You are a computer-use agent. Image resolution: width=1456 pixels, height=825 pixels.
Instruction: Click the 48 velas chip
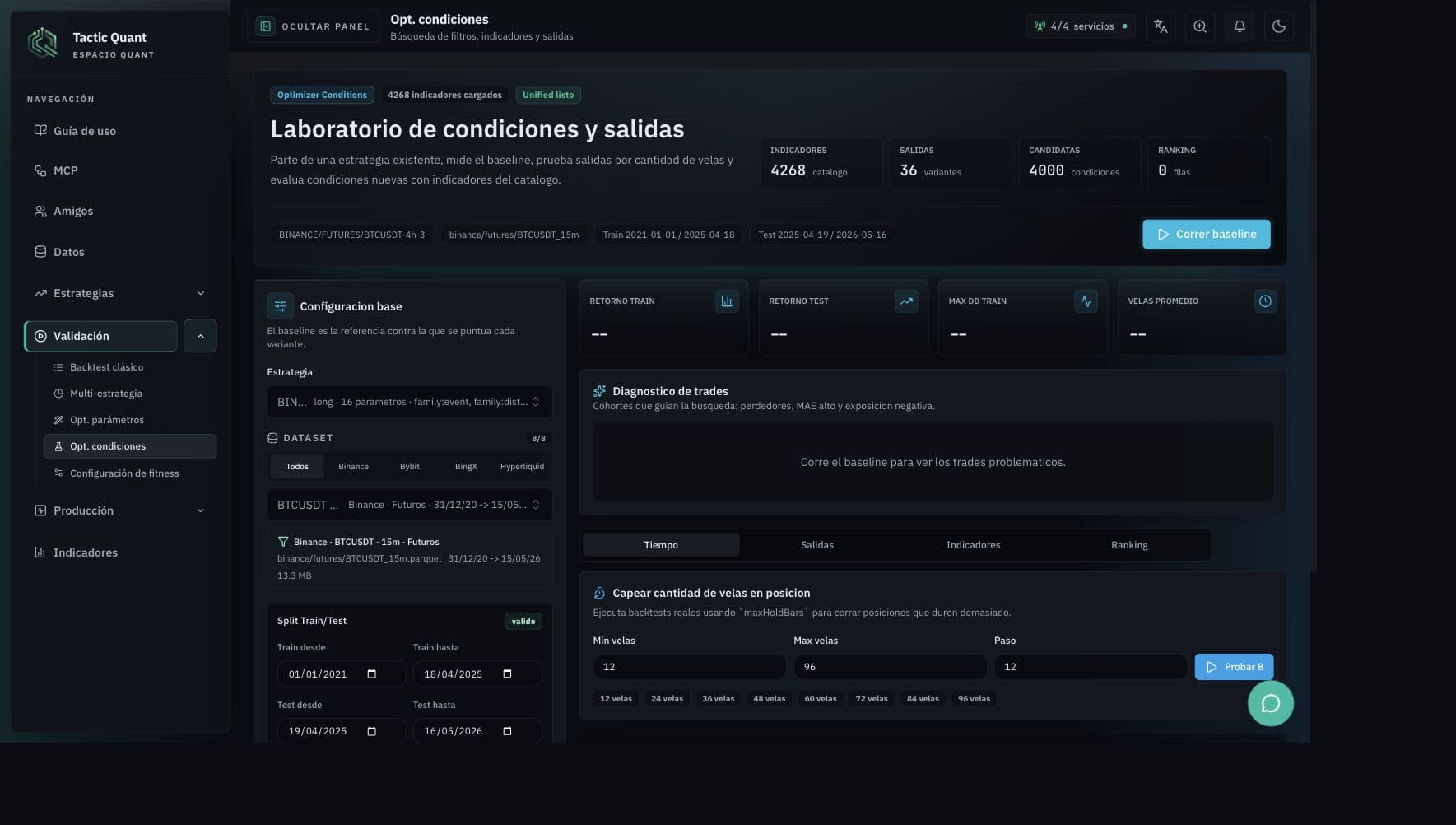coord(770,699)
